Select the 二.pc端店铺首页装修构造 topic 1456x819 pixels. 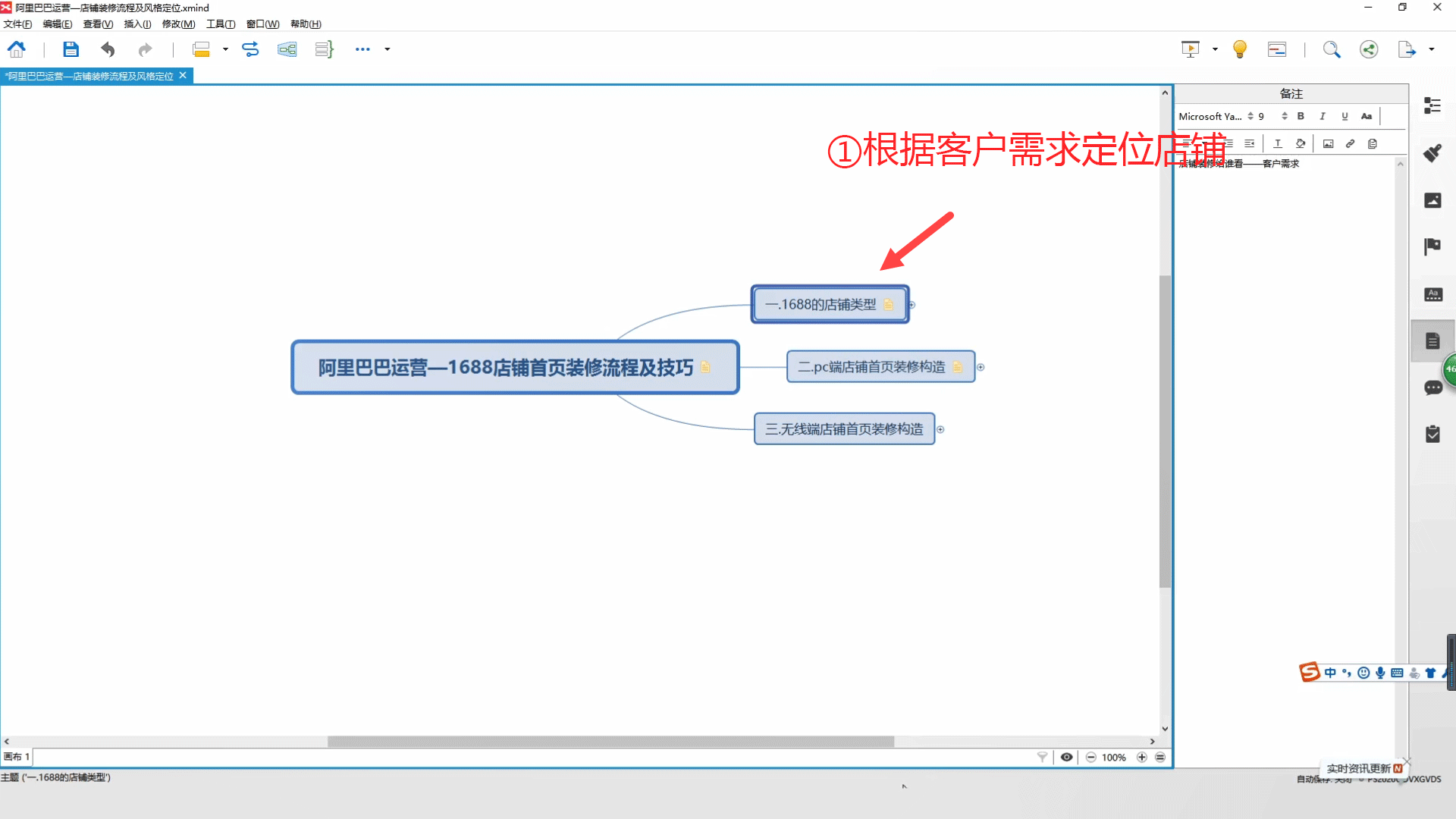pos(880,367)
